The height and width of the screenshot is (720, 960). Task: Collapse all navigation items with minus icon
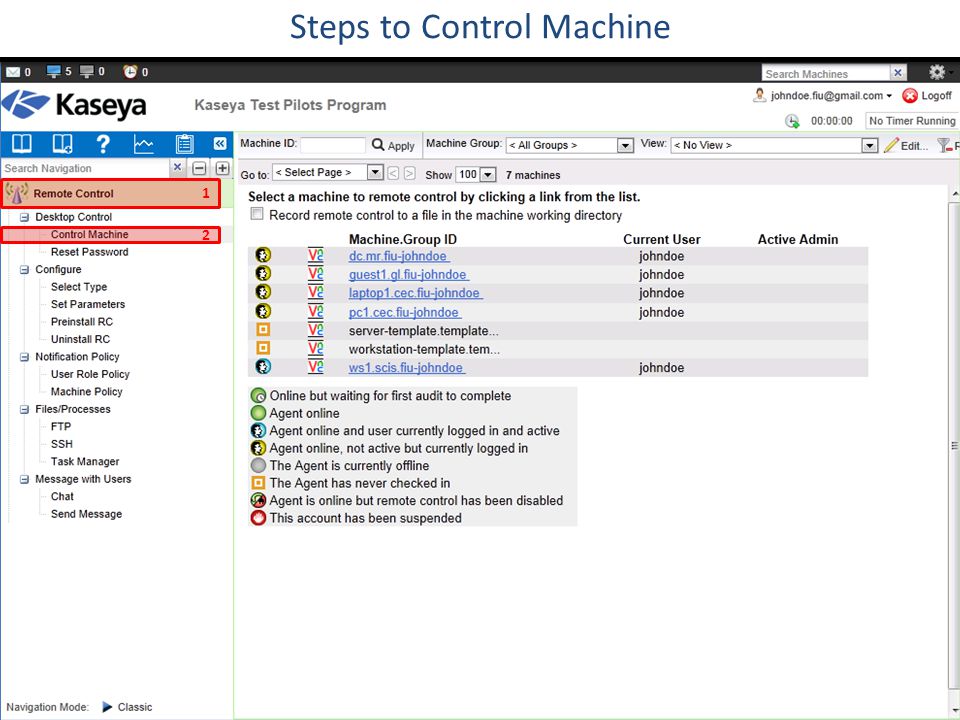pos(199,168)
